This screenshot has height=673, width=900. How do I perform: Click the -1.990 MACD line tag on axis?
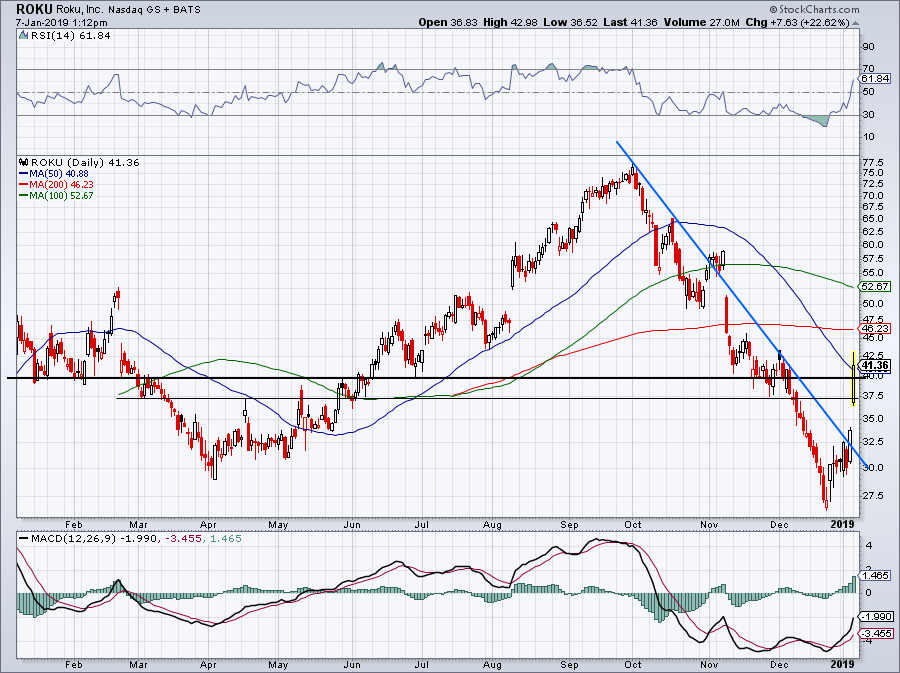coord(876,616)
